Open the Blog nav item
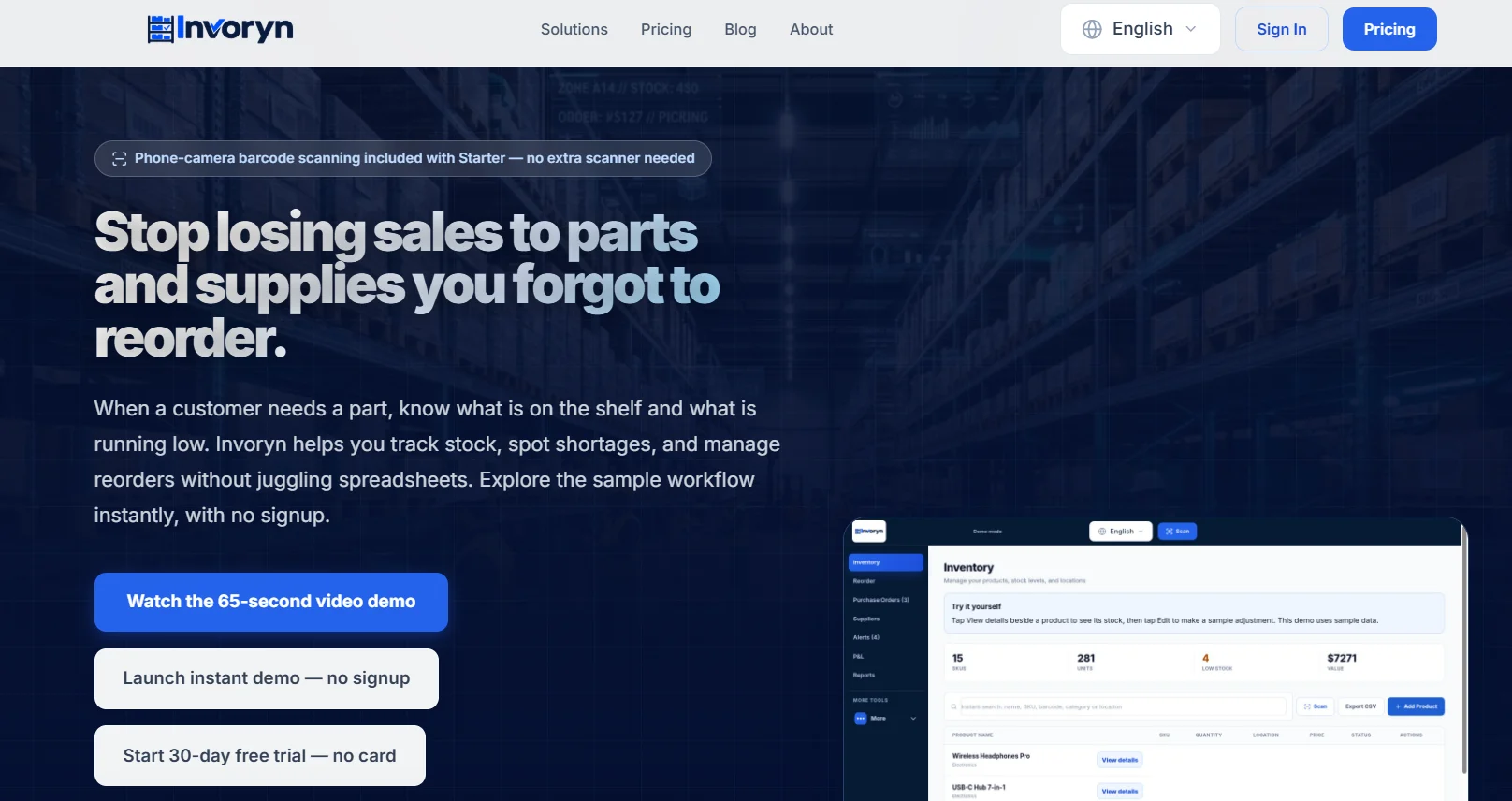This screenshot has width=1512, height=801. coord(740,29)
